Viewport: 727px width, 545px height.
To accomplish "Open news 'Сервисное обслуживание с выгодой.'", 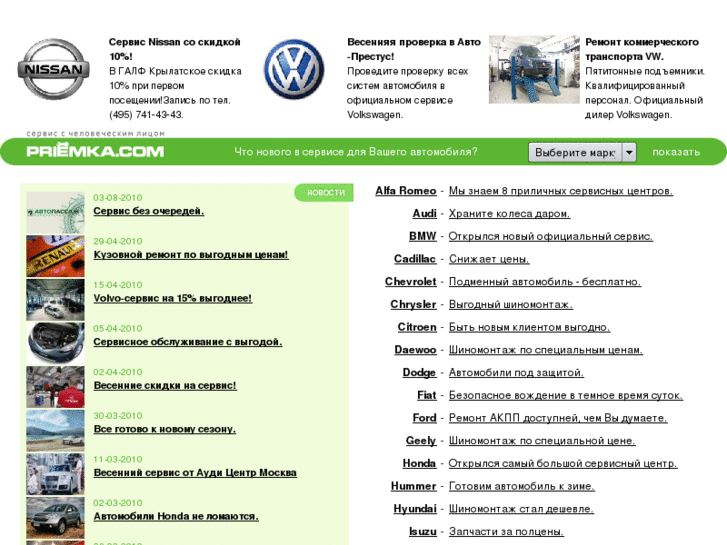I will pos(188,342).
